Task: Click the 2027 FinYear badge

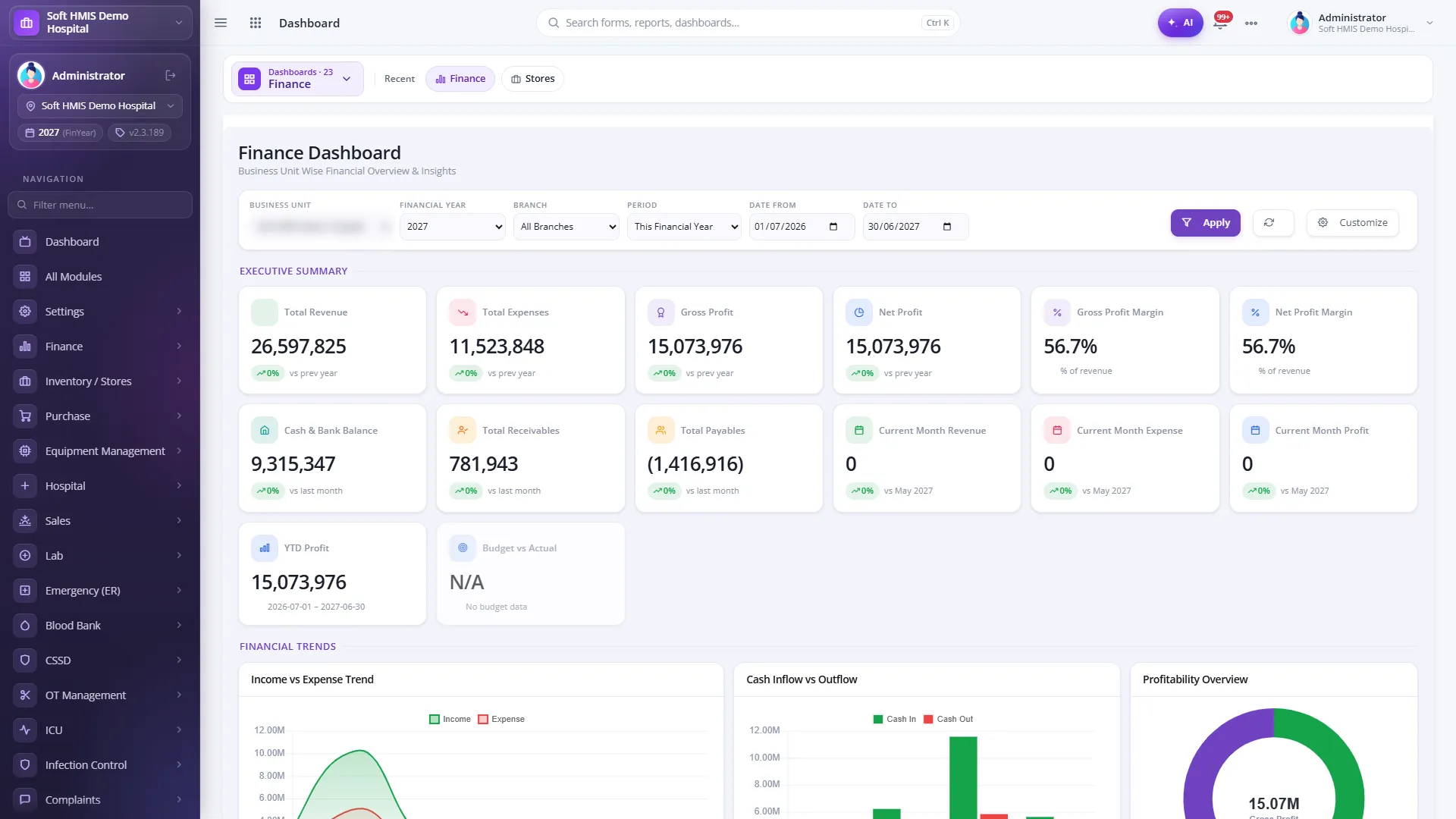Action: click(x=61, y=133)
